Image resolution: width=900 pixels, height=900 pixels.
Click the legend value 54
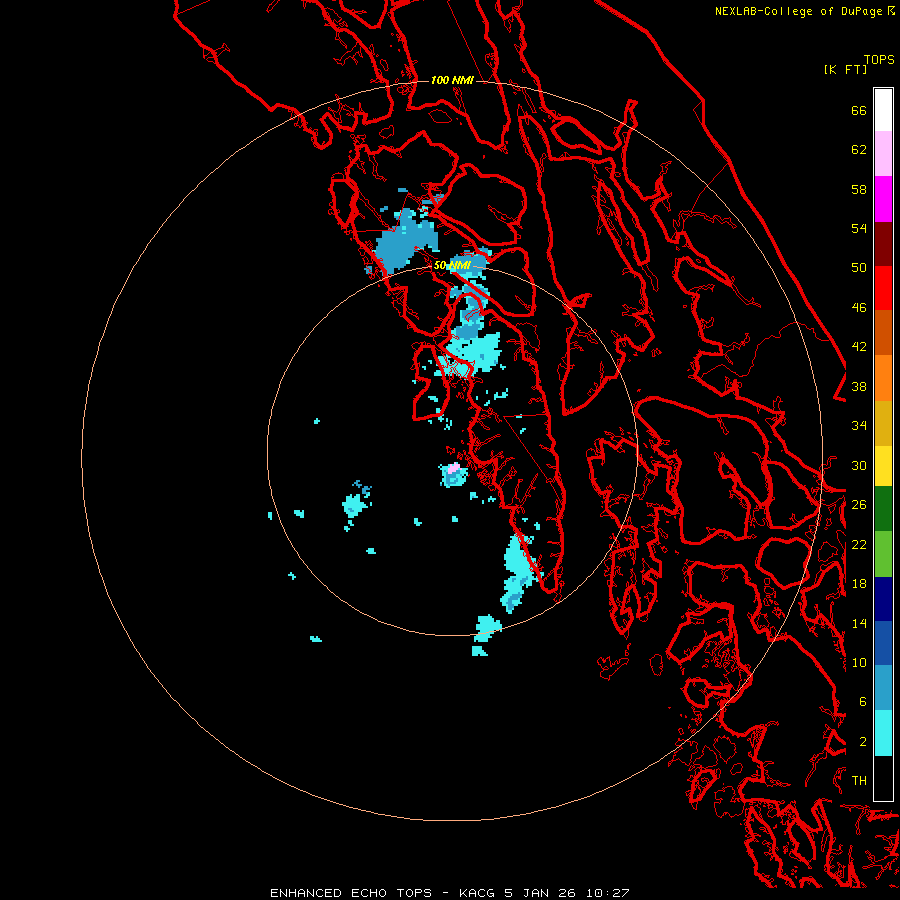coord(859,228)
